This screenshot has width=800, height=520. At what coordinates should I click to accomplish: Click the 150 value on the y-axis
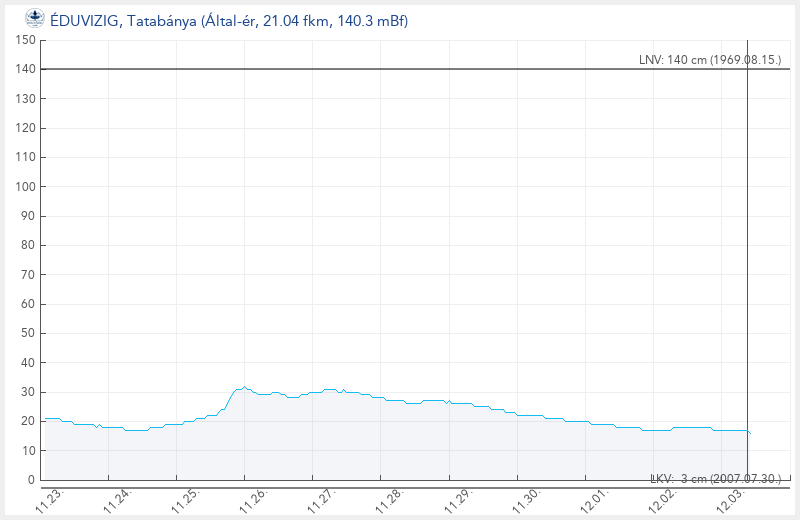(x=25, y=40)
